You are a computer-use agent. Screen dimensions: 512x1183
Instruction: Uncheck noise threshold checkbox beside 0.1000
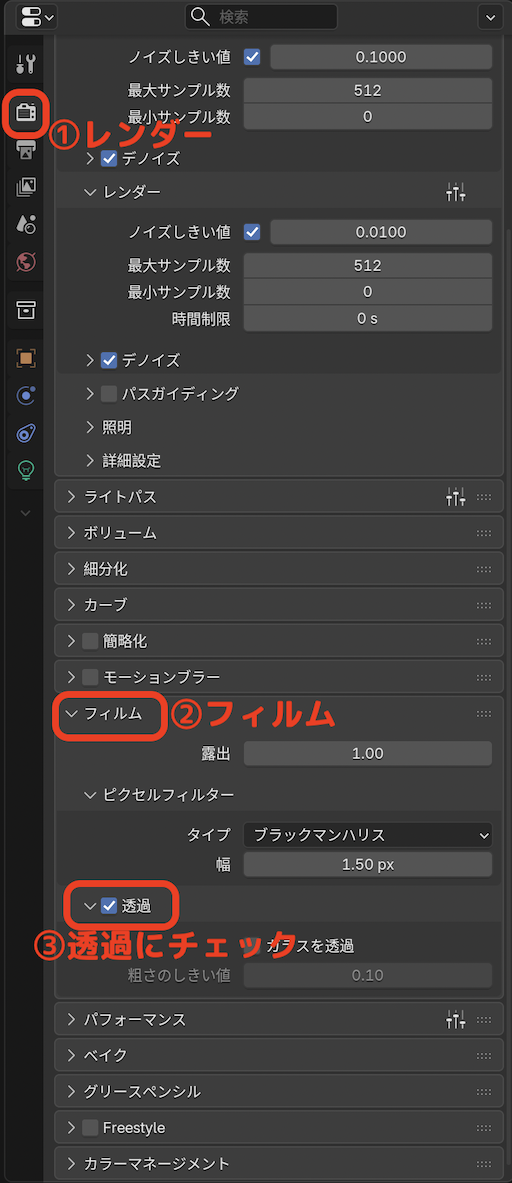click(252, 57)
